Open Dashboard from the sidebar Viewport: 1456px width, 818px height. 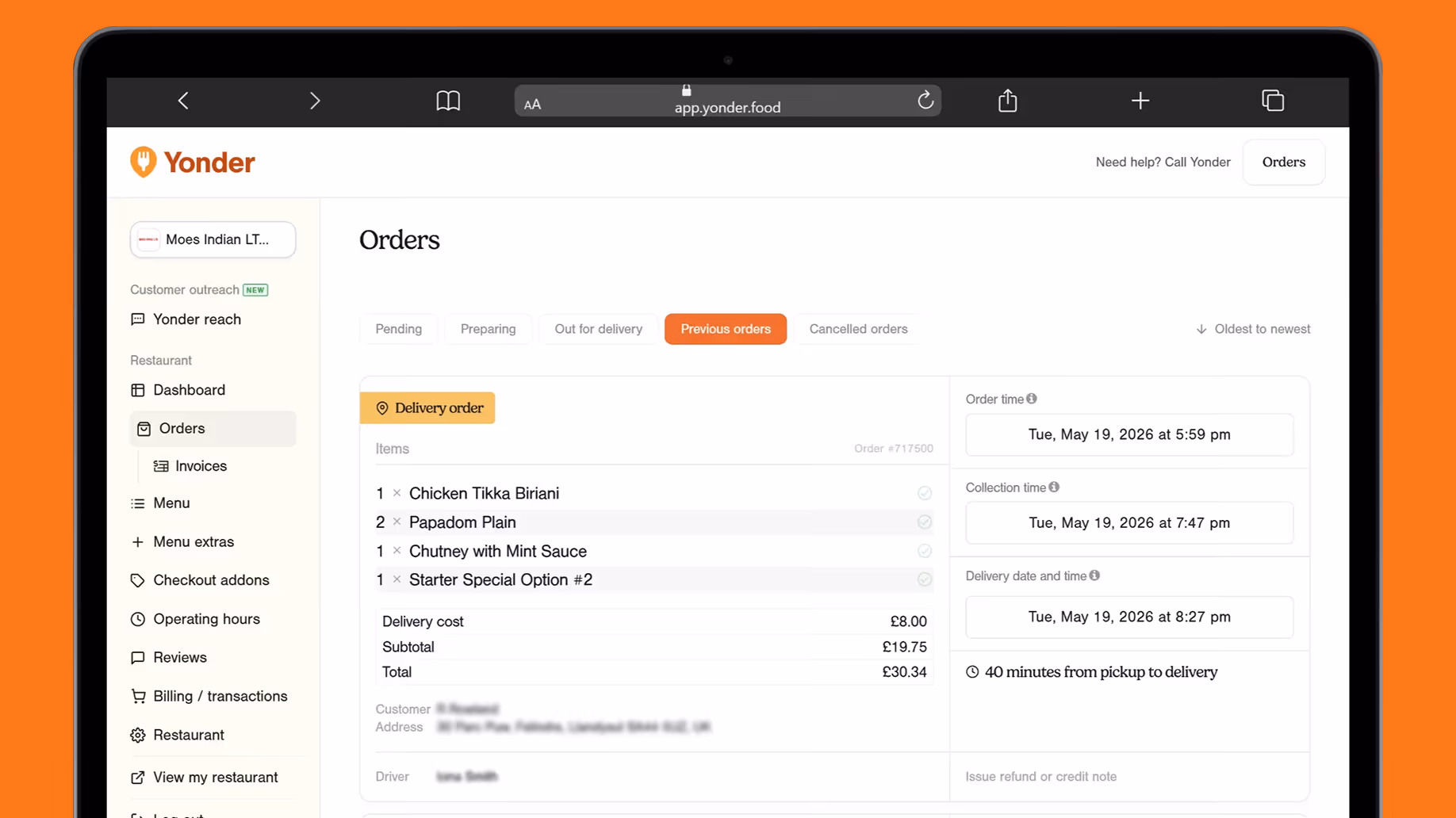[x=189, y=390]
